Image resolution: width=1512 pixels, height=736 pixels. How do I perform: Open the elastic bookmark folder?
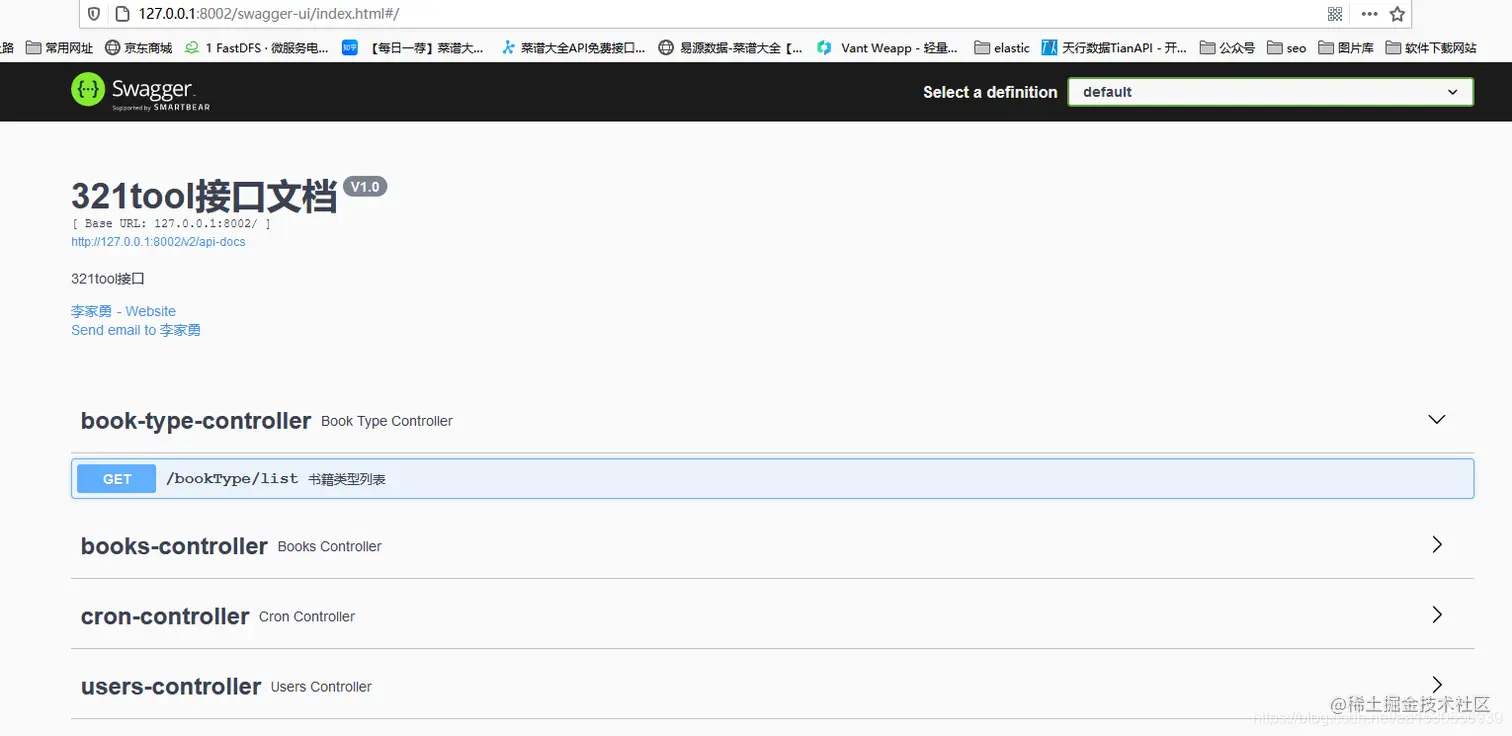(x=1002, y=47)
